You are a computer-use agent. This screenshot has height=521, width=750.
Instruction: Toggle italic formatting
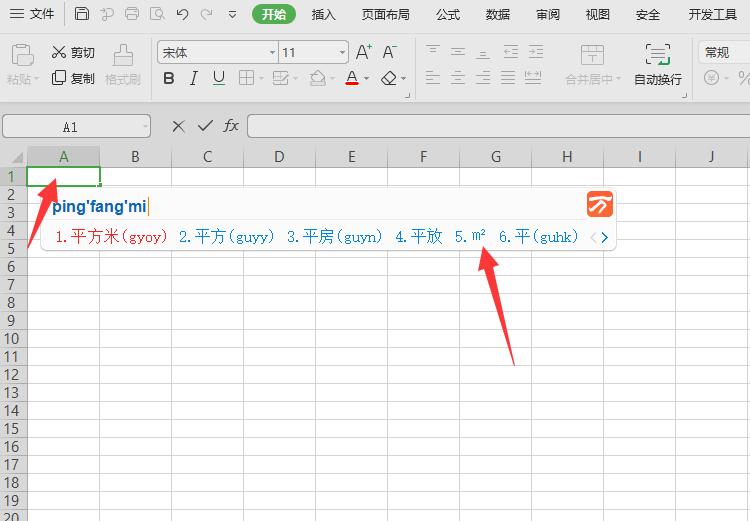tap(194, 78)
